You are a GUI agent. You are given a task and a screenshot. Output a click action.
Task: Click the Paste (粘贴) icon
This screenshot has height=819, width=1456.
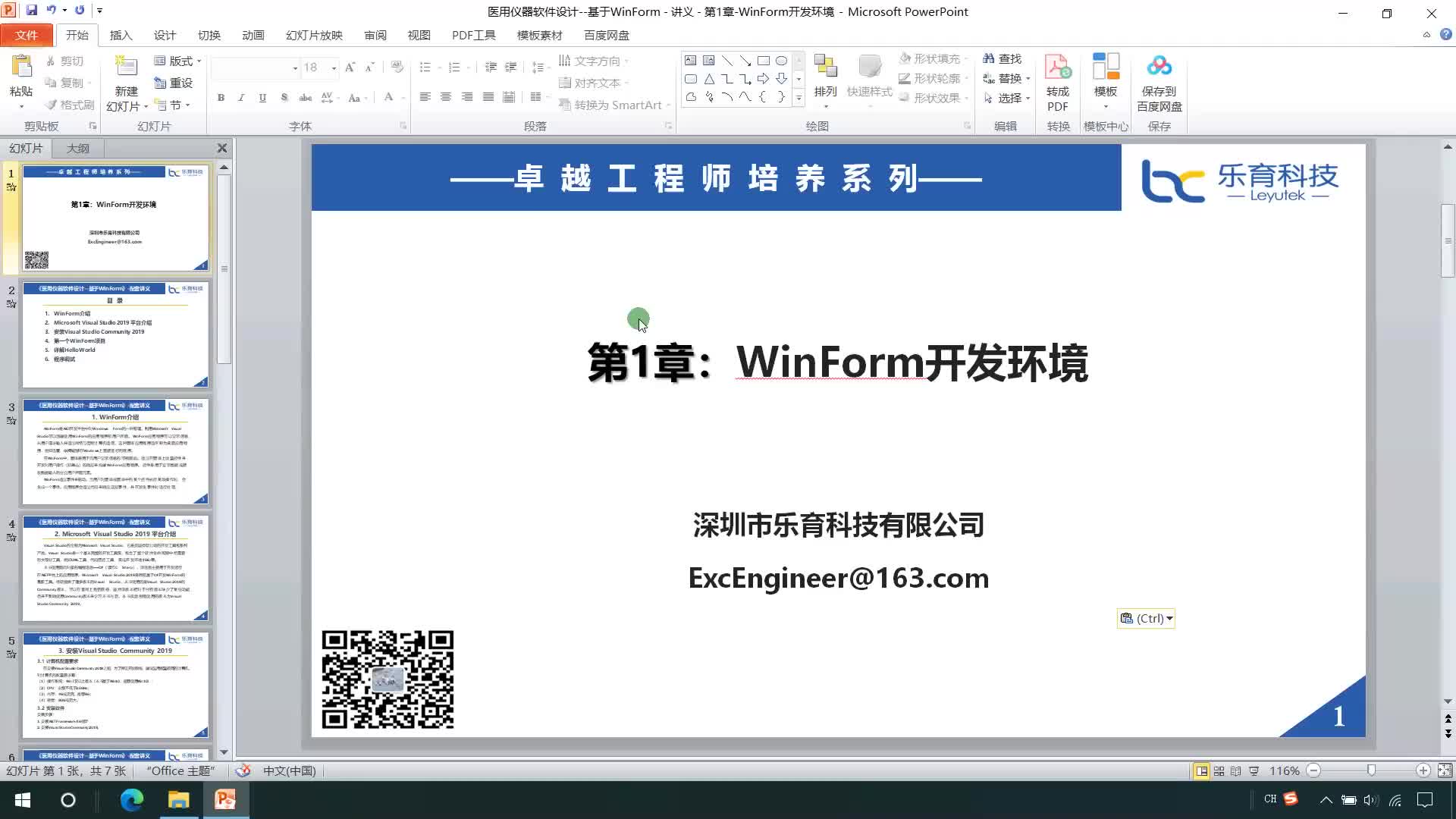coord(21,67)
